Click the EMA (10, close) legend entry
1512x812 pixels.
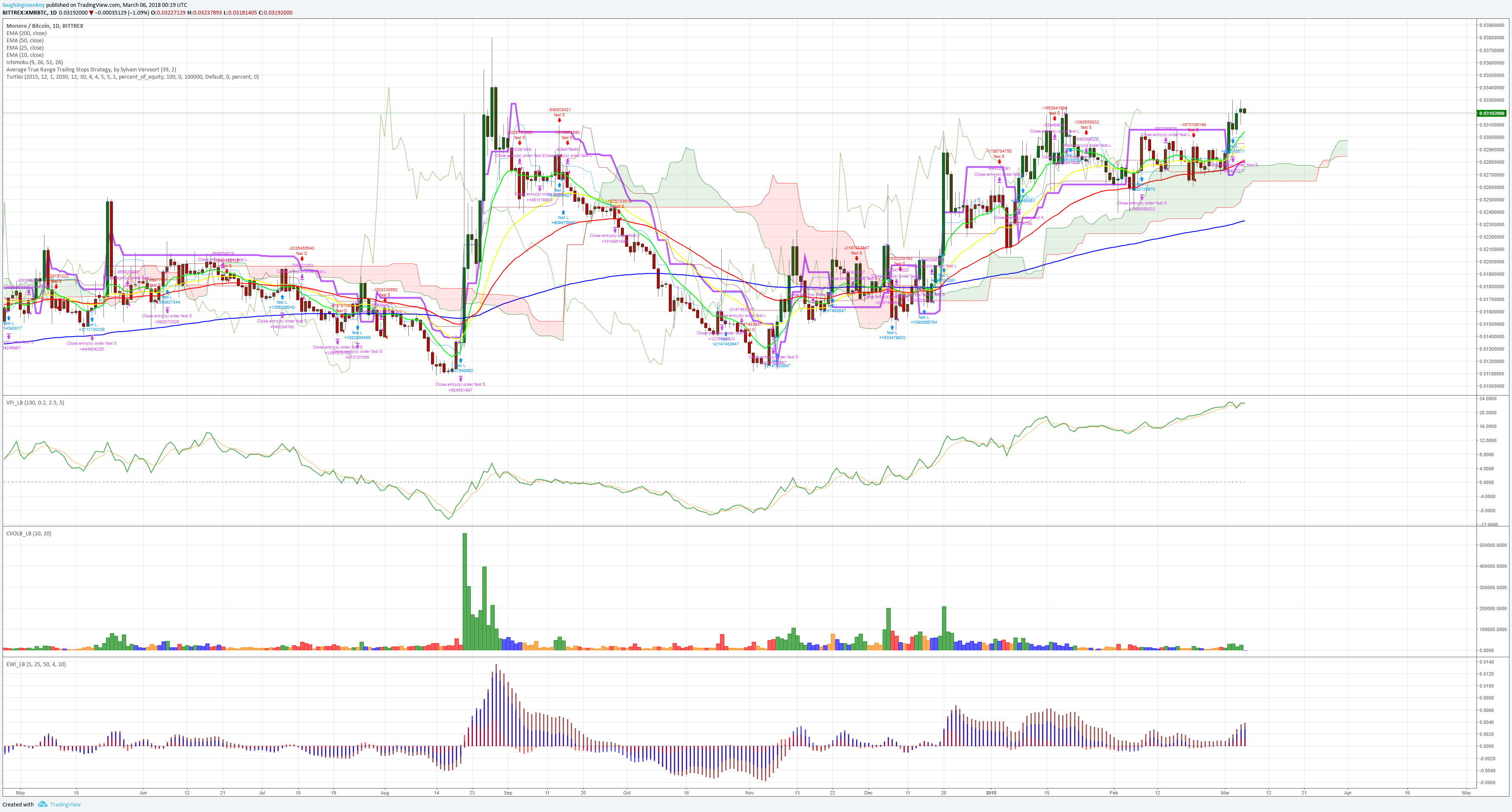25,55
